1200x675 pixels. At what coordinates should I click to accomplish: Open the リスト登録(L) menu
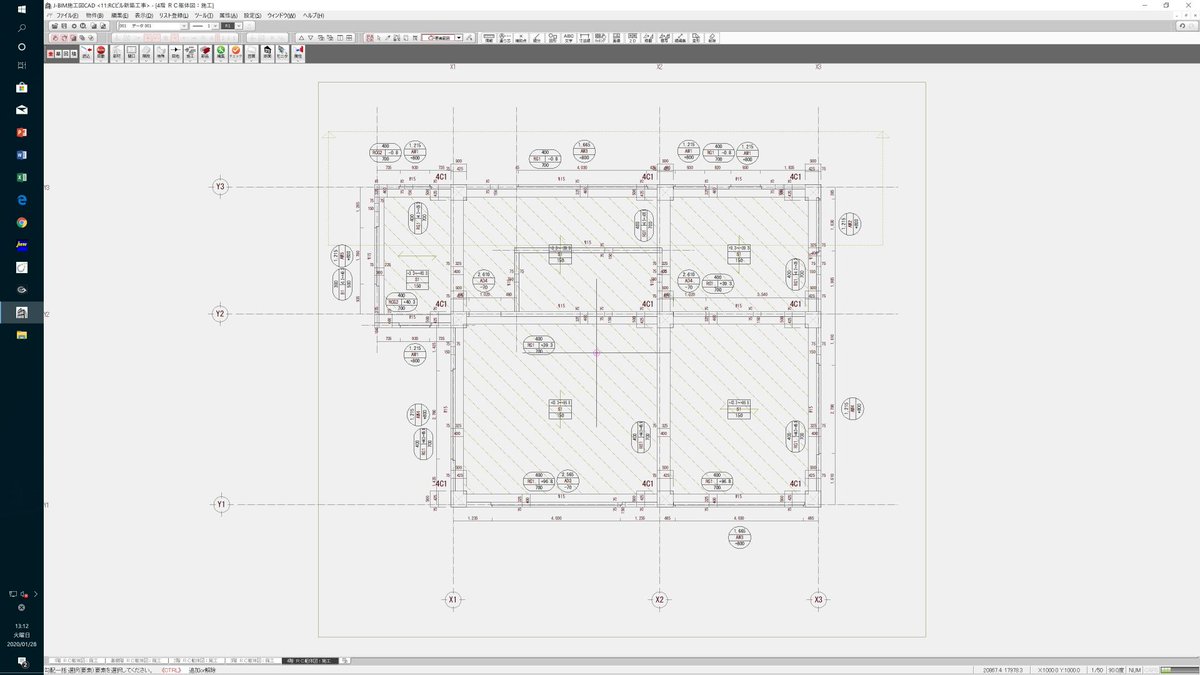[173, 16]
